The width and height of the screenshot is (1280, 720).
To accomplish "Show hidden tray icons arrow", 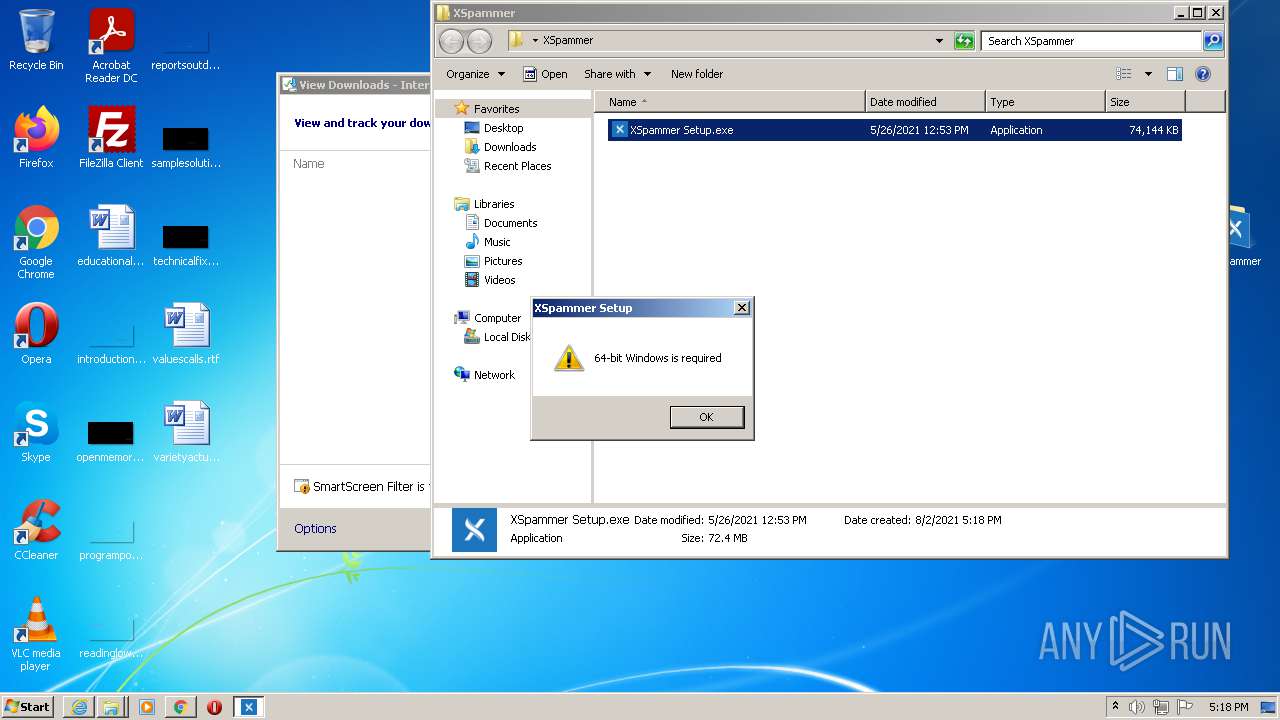I will coord(1115,707).
